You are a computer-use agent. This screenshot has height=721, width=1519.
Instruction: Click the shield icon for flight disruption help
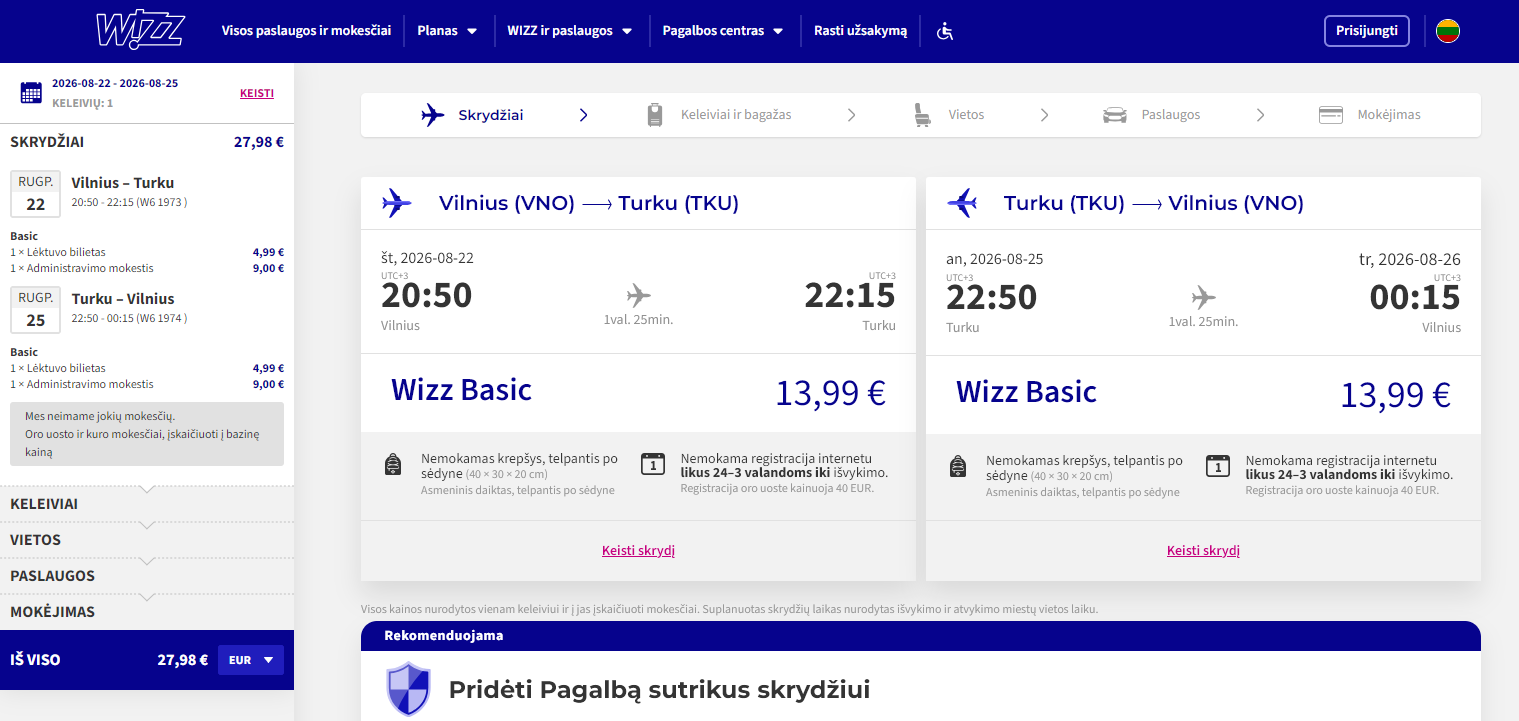(408, 689)
